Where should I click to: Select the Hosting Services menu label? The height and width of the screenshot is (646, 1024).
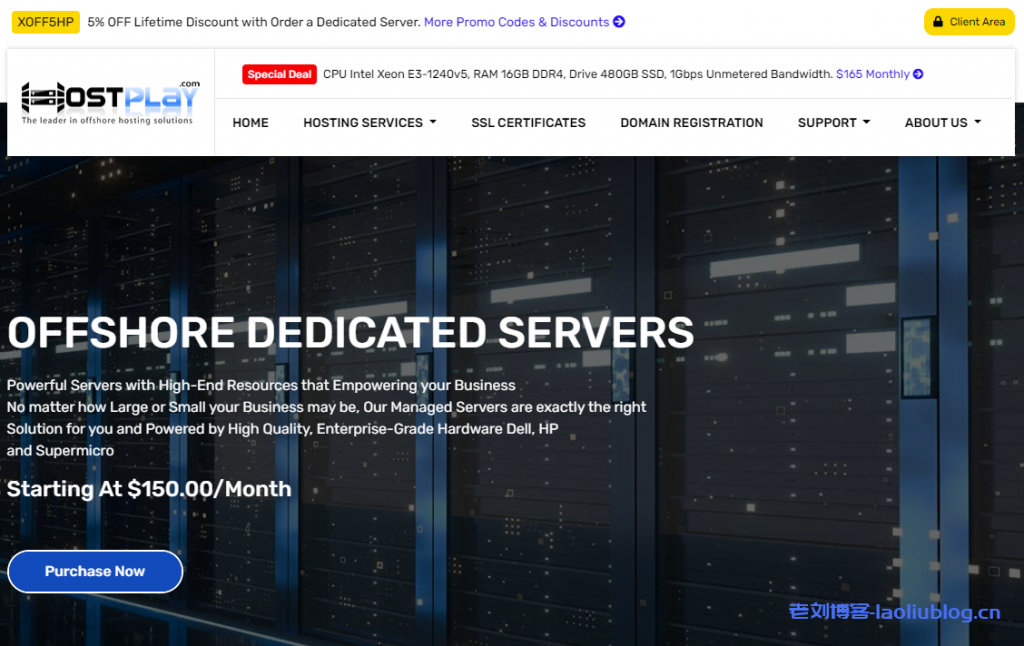pos(362,123)
